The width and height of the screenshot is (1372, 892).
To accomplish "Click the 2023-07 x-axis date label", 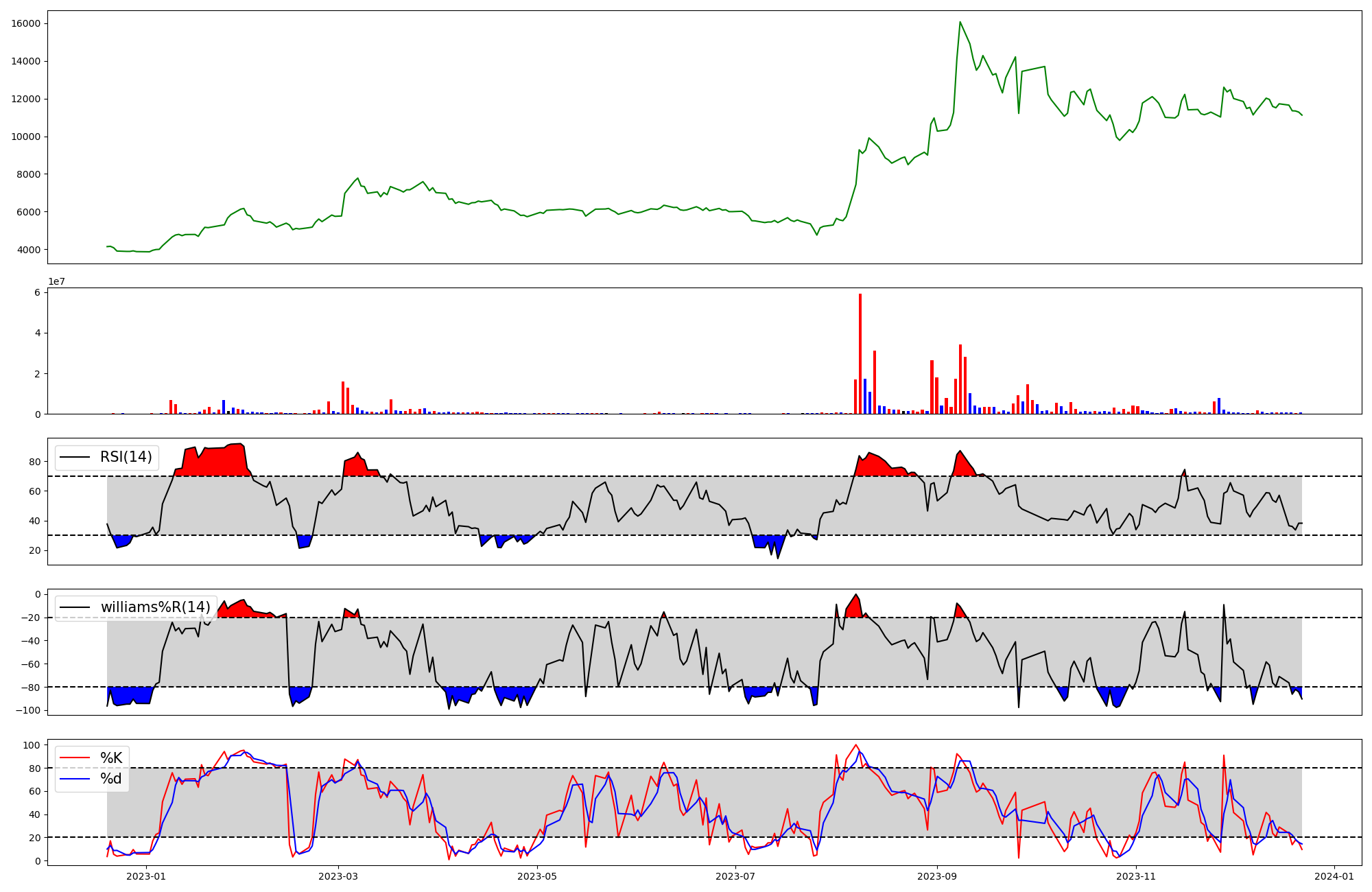I will (735, 876).
